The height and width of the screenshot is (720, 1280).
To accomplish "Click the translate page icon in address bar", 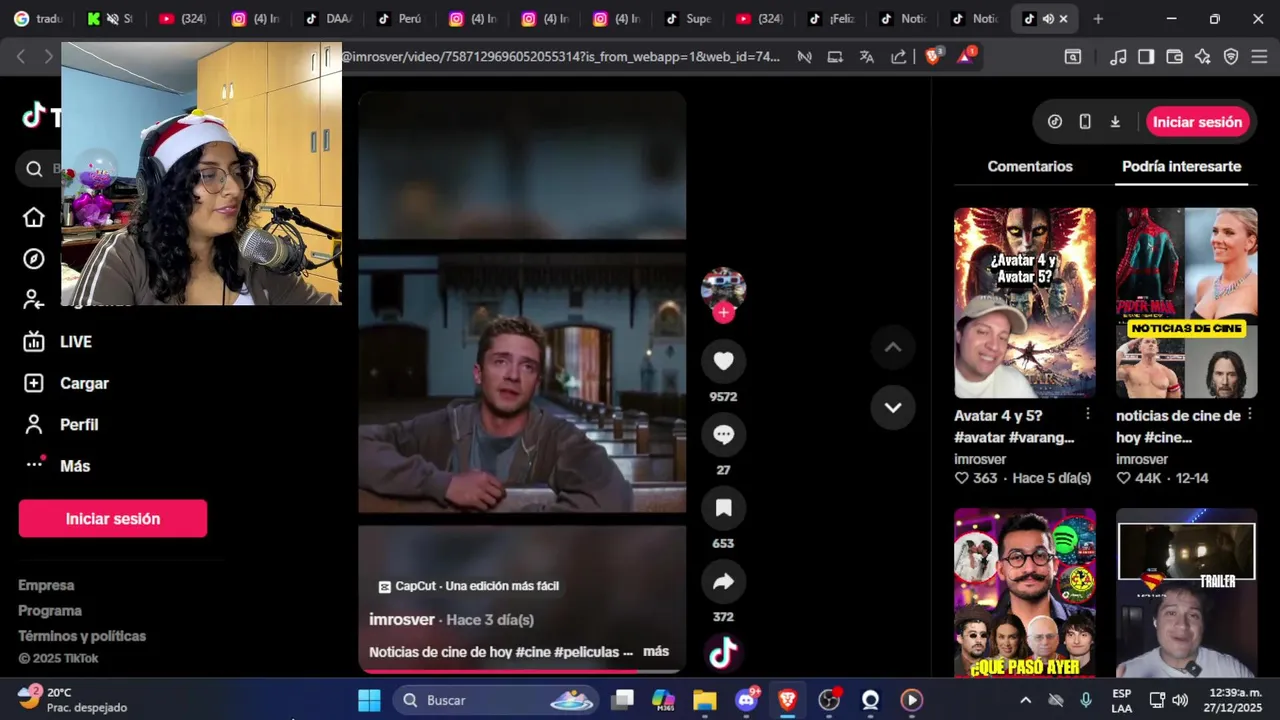I will [867, 57].
